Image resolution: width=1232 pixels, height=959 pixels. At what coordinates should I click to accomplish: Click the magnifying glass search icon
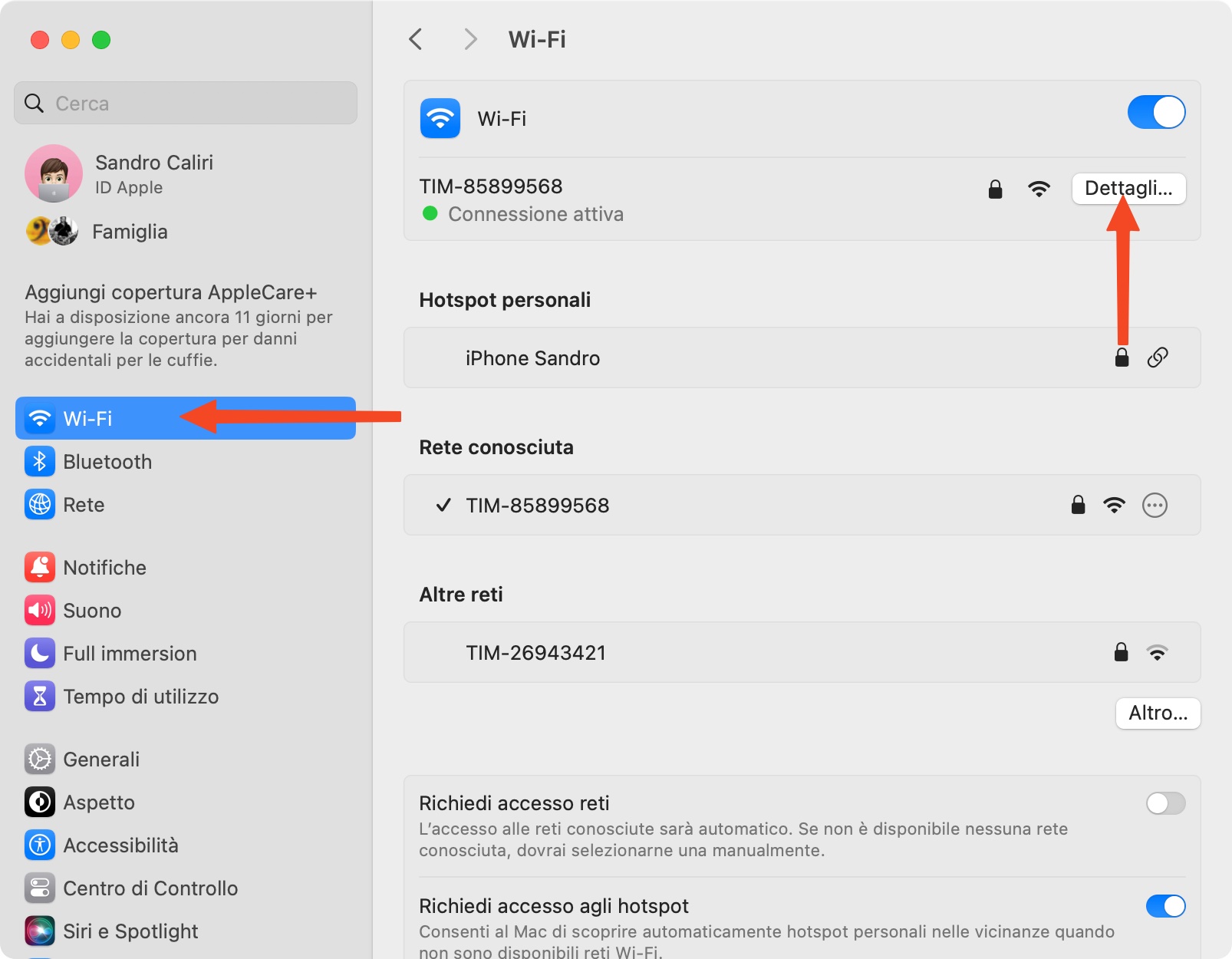click(34, 103)
